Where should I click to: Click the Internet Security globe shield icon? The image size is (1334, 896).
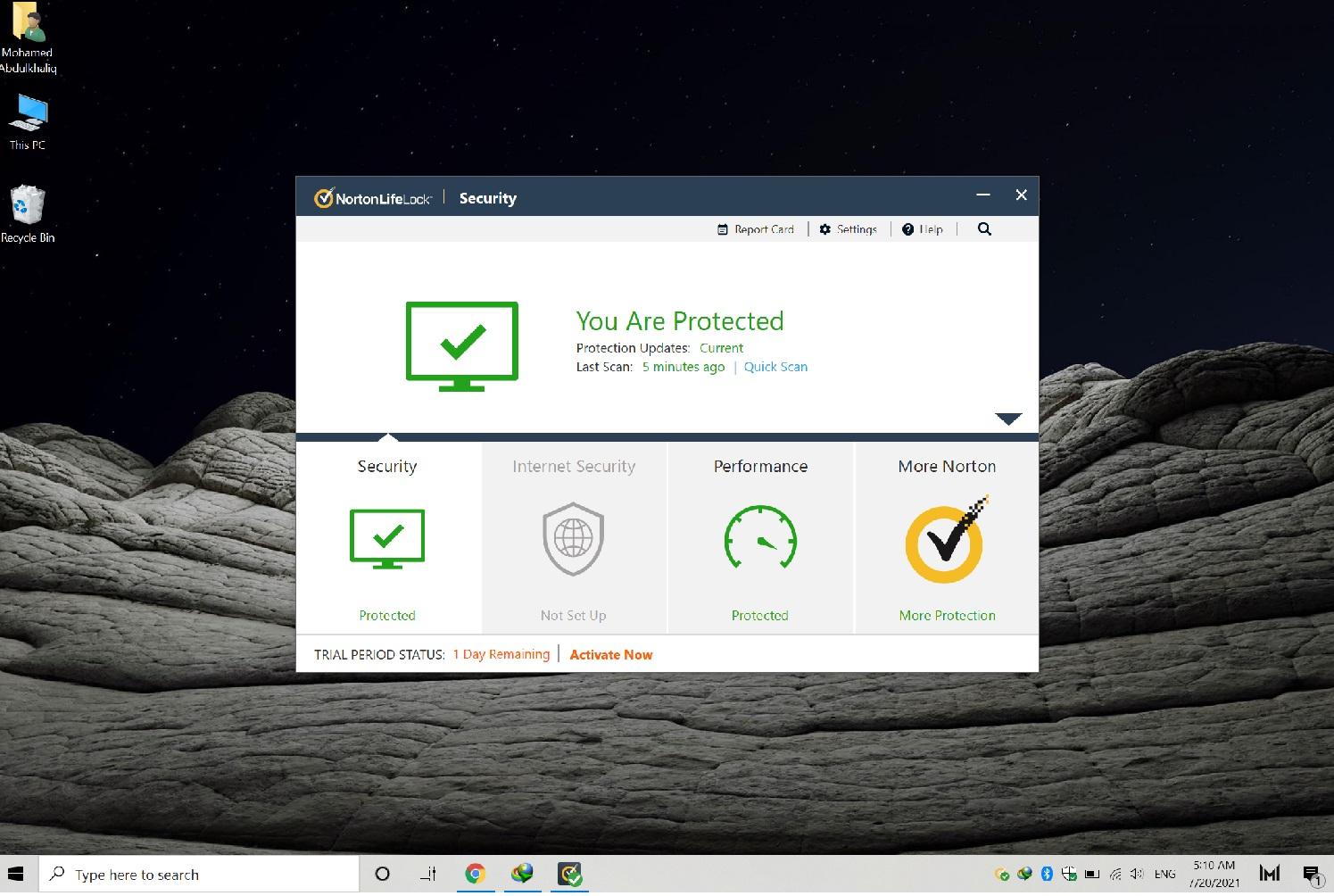tap(574, 539)
